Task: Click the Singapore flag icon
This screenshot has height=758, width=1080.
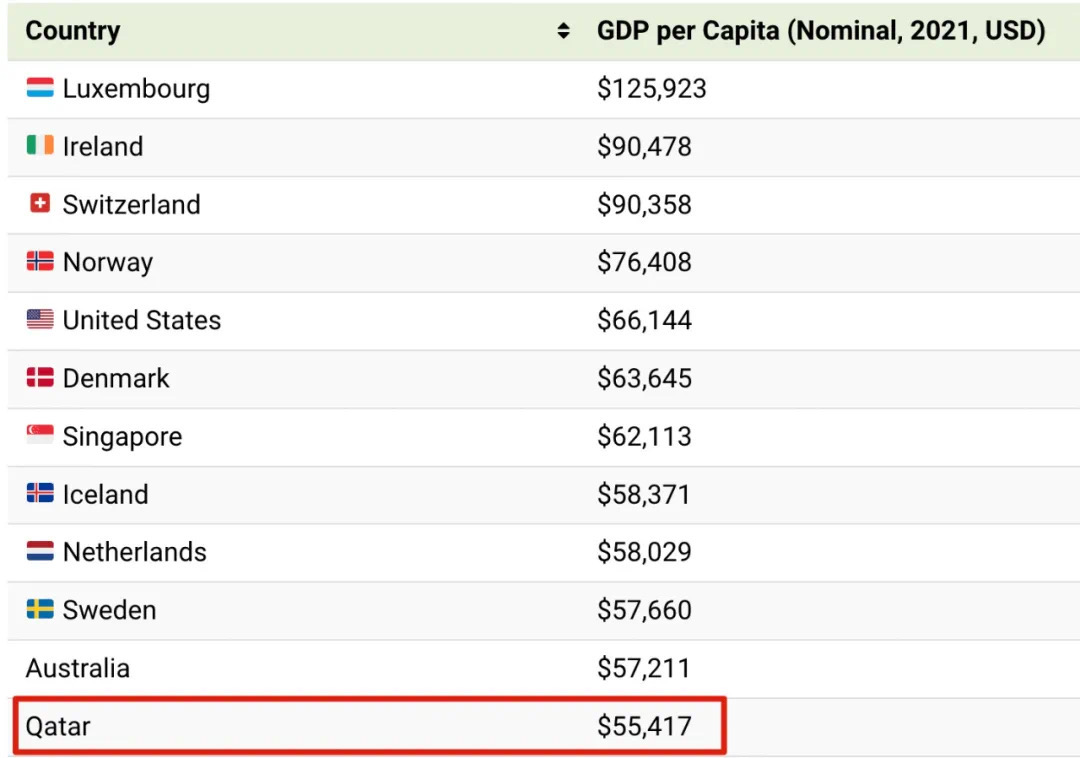Action: (40, 436)
